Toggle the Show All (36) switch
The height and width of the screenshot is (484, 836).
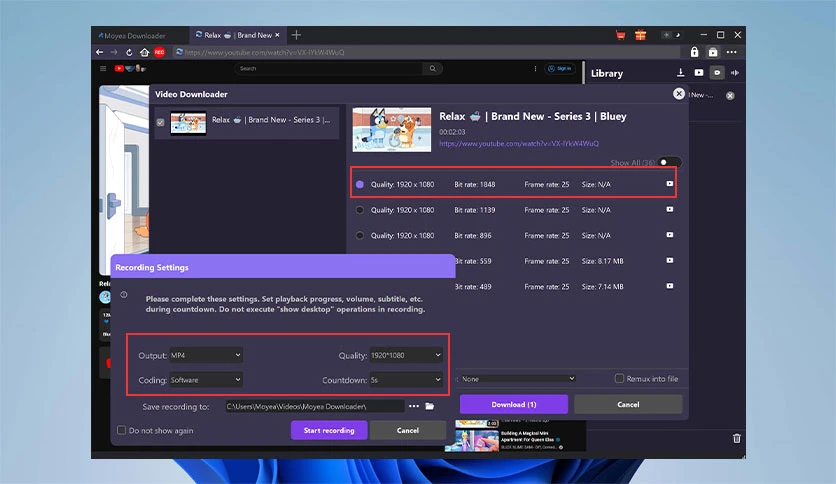[x=669, y=163]
